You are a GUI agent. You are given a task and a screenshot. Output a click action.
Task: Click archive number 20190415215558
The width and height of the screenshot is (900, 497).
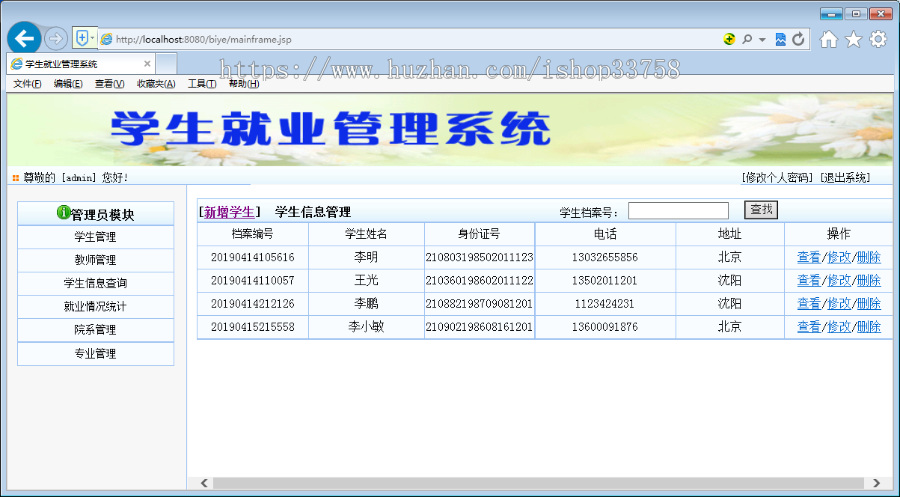[253, 327]
